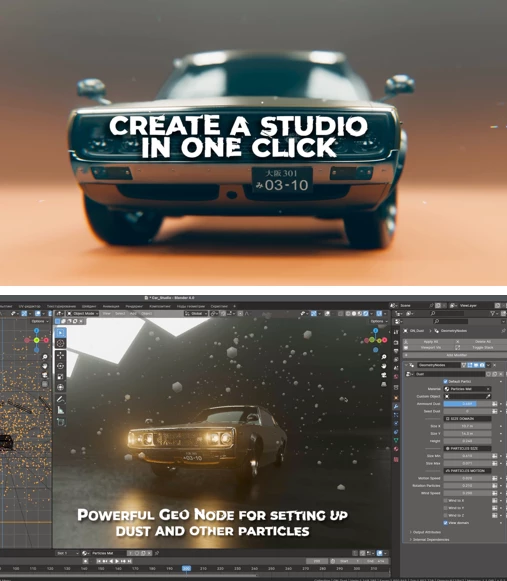507x581 pixels.
Task: Remove the GeometryNodes modifier with X
Action: click(x=494, y=365)
